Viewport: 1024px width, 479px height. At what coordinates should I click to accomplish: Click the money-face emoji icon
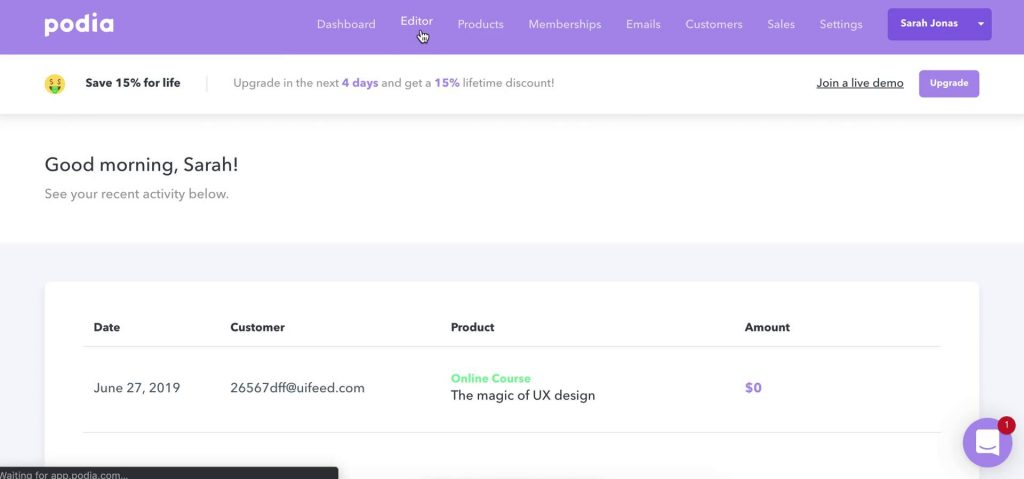click(x=55, y=84)
